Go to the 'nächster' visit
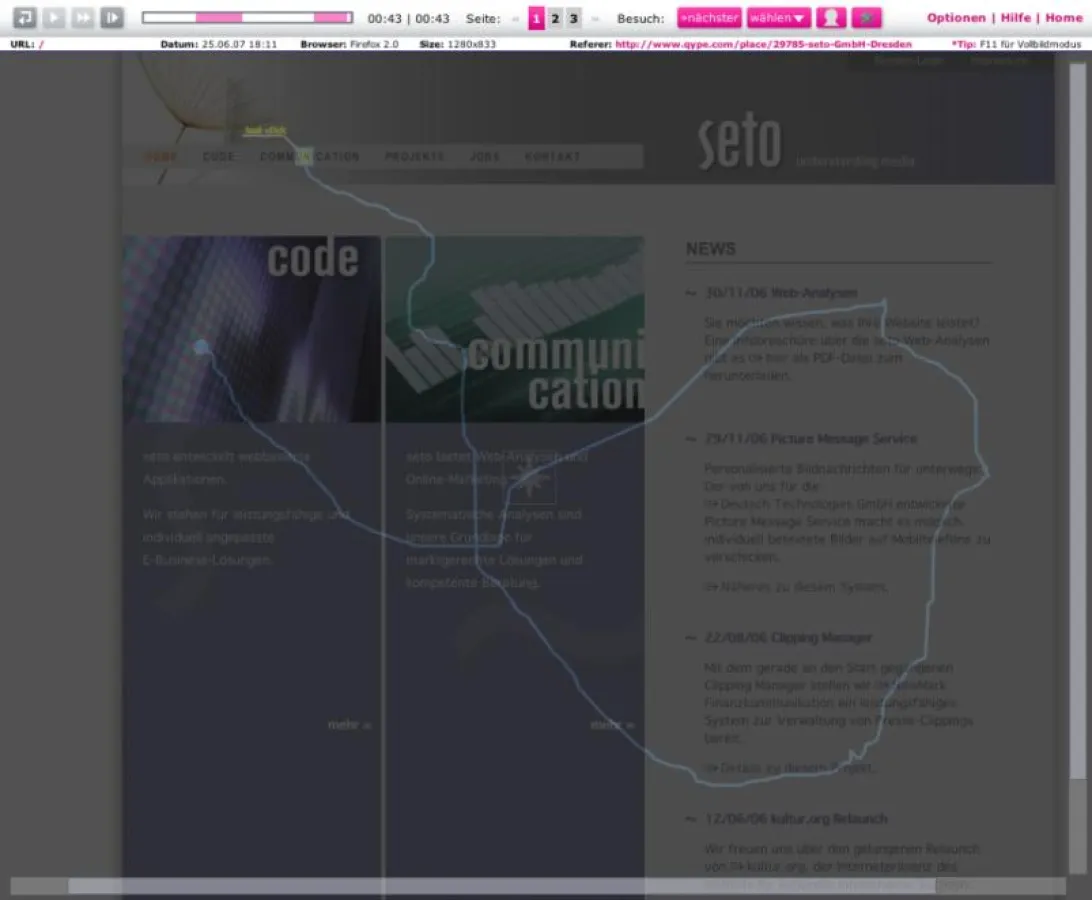The image size is (1092, 900). (709, 18)
